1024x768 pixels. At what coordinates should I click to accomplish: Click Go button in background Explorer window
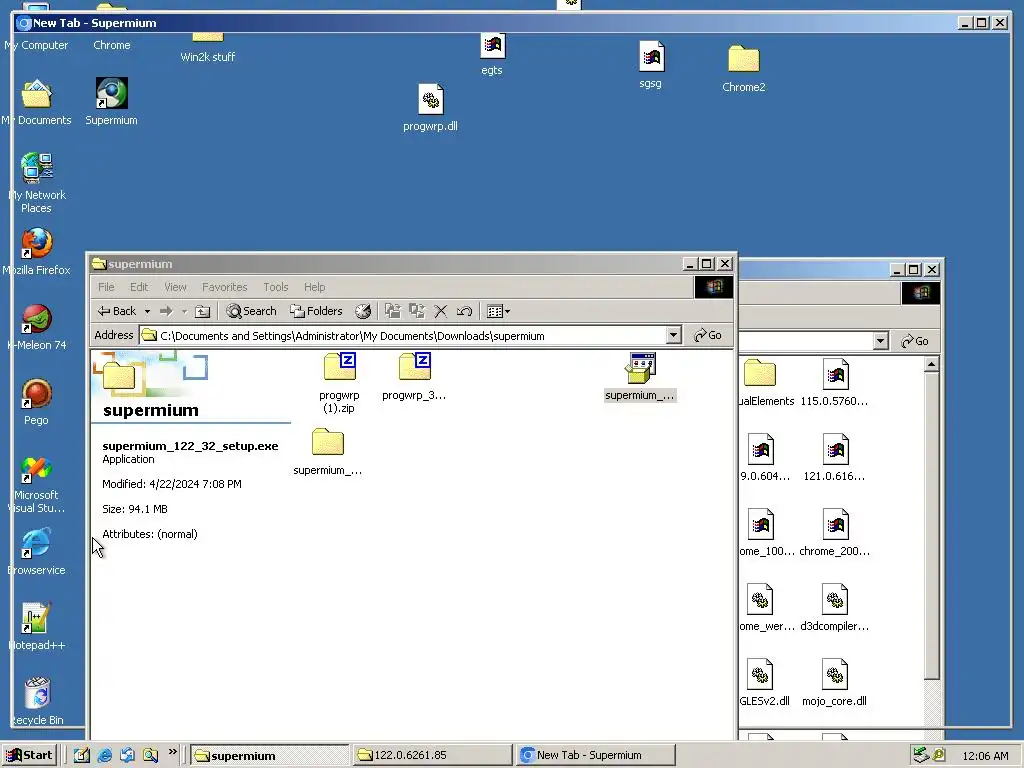914,341
